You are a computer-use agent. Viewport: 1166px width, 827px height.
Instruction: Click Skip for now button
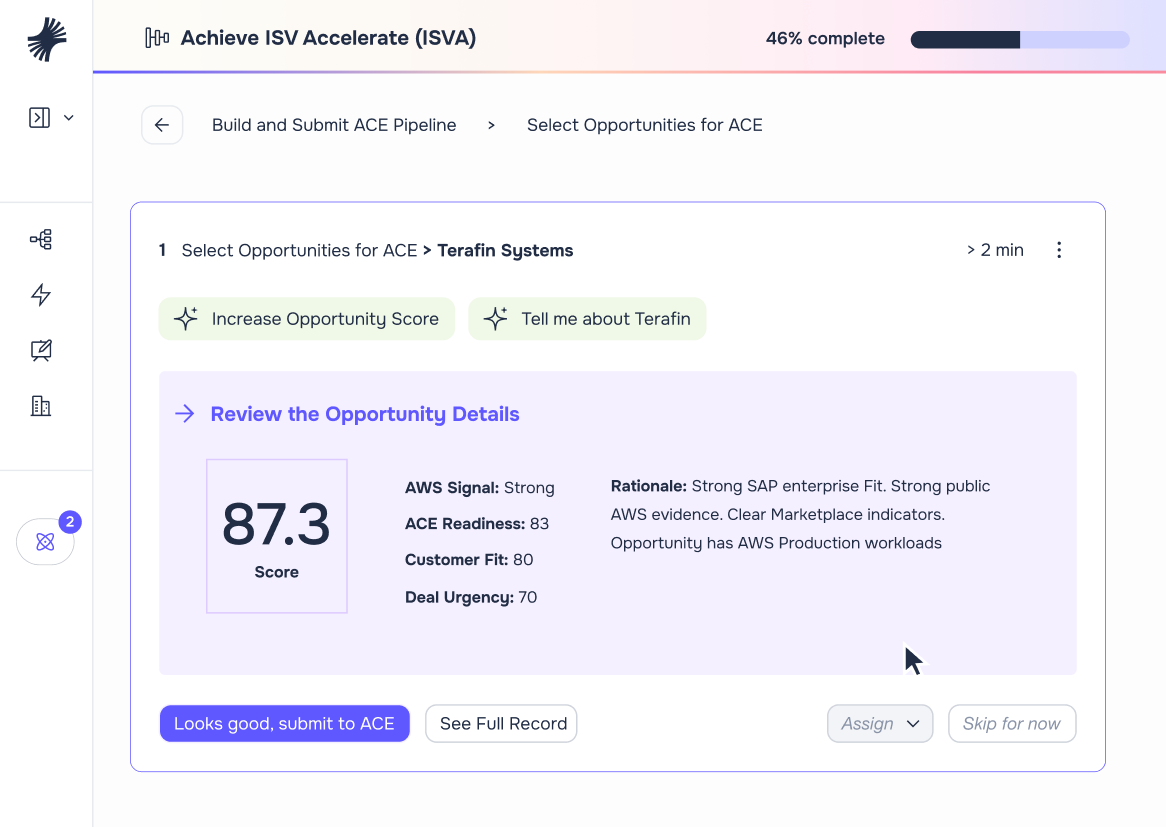[1012, 724]
